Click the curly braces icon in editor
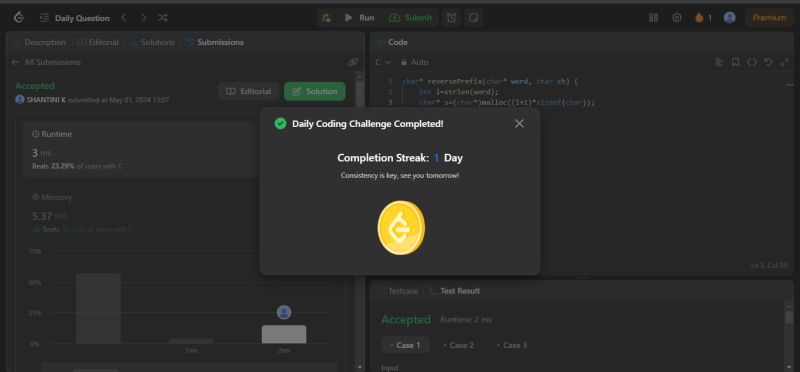 (x=752, y=62)
